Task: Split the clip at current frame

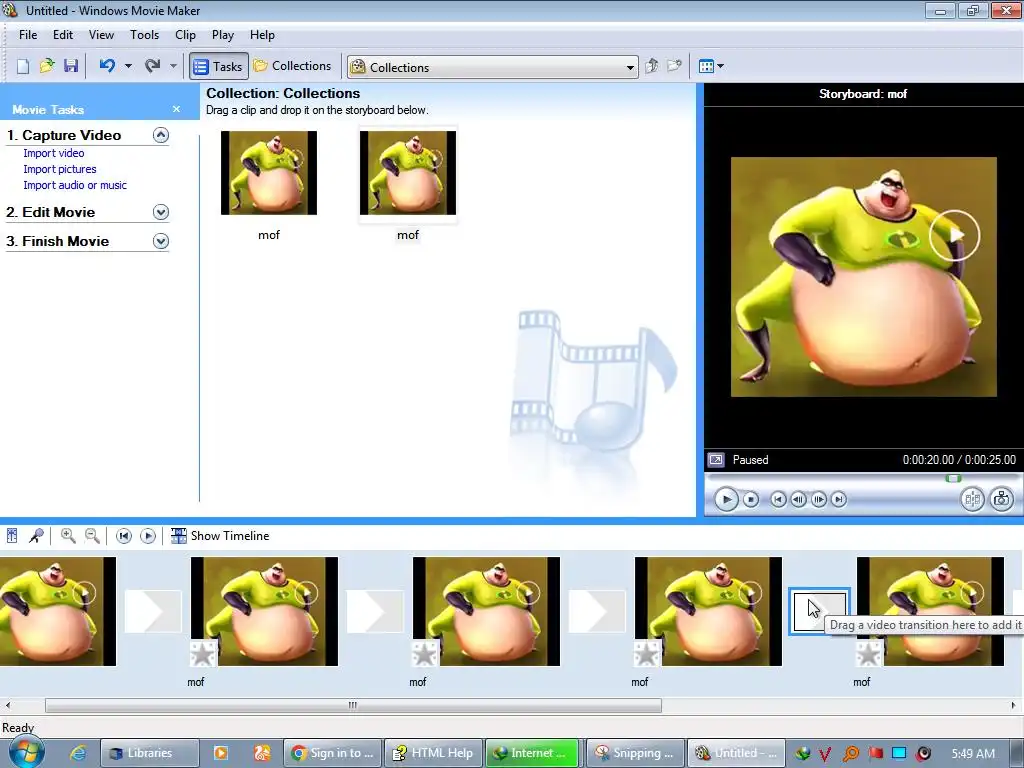Action: tap(972, 500)
